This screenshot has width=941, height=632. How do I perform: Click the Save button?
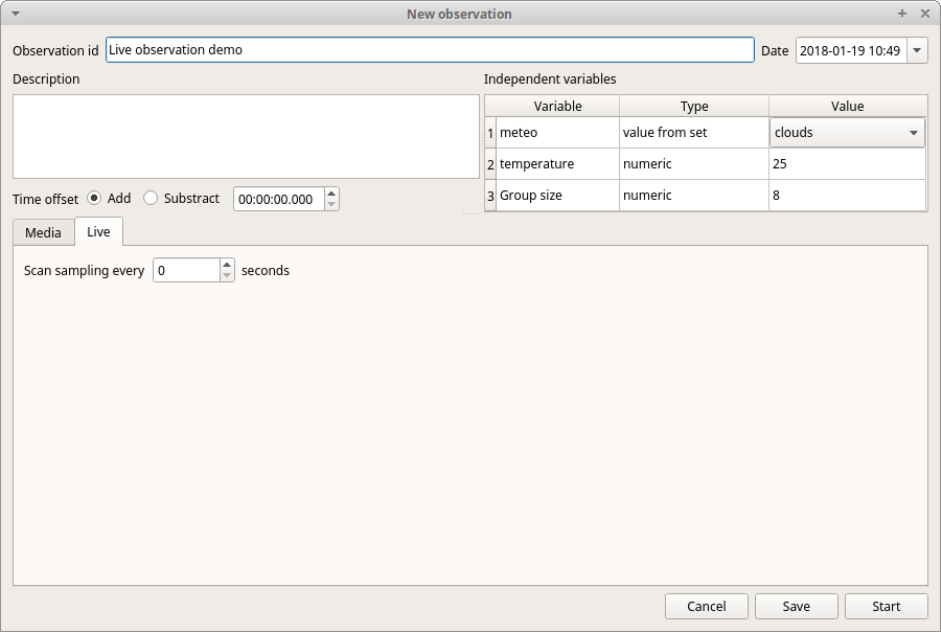point(796,606)
